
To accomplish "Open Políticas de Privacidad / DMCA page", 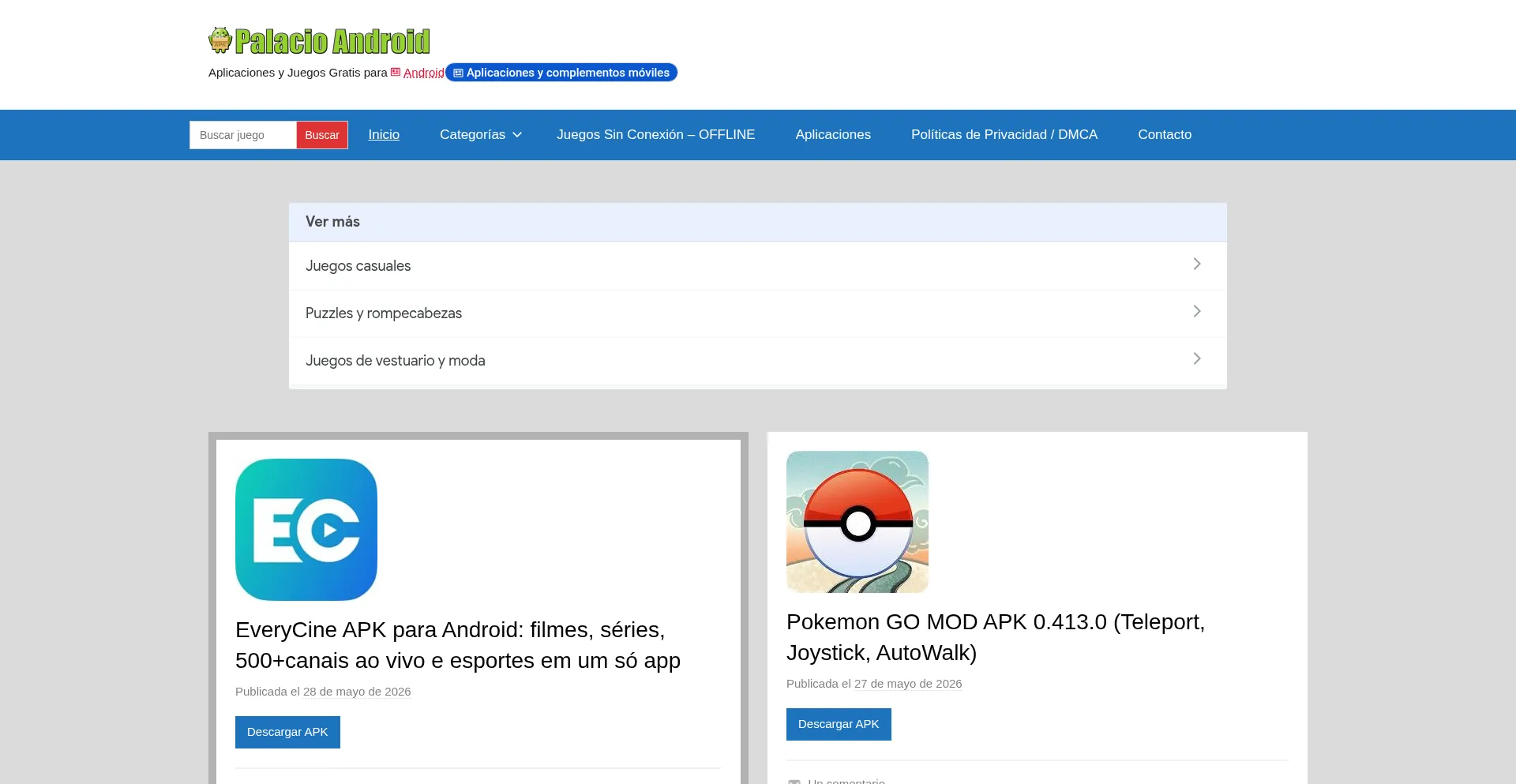I will click(1004, 135).
